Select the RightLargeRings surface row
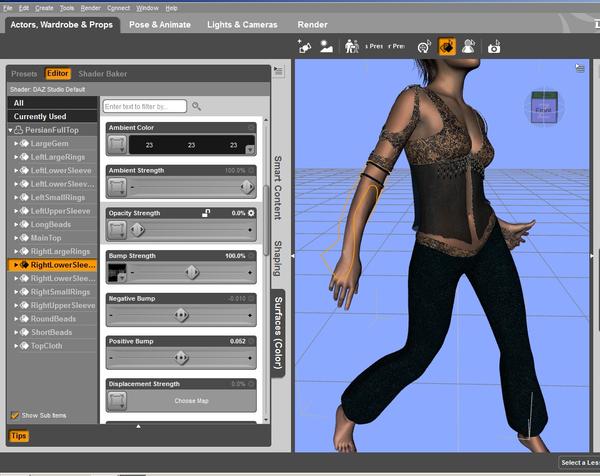This screenshot has width=600, height=476. click(x=52, y=251)
